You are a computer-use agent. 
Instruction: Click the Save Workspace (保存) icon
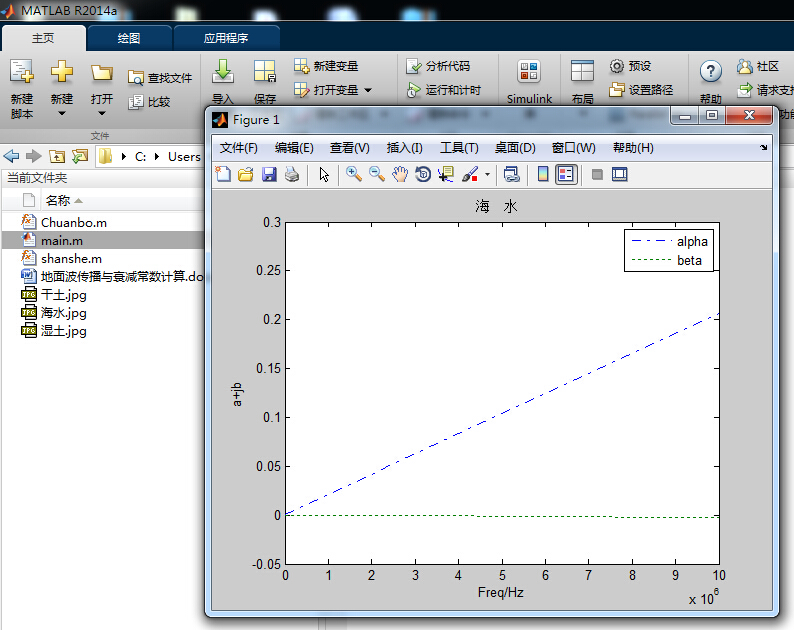(x=265, y=71)
